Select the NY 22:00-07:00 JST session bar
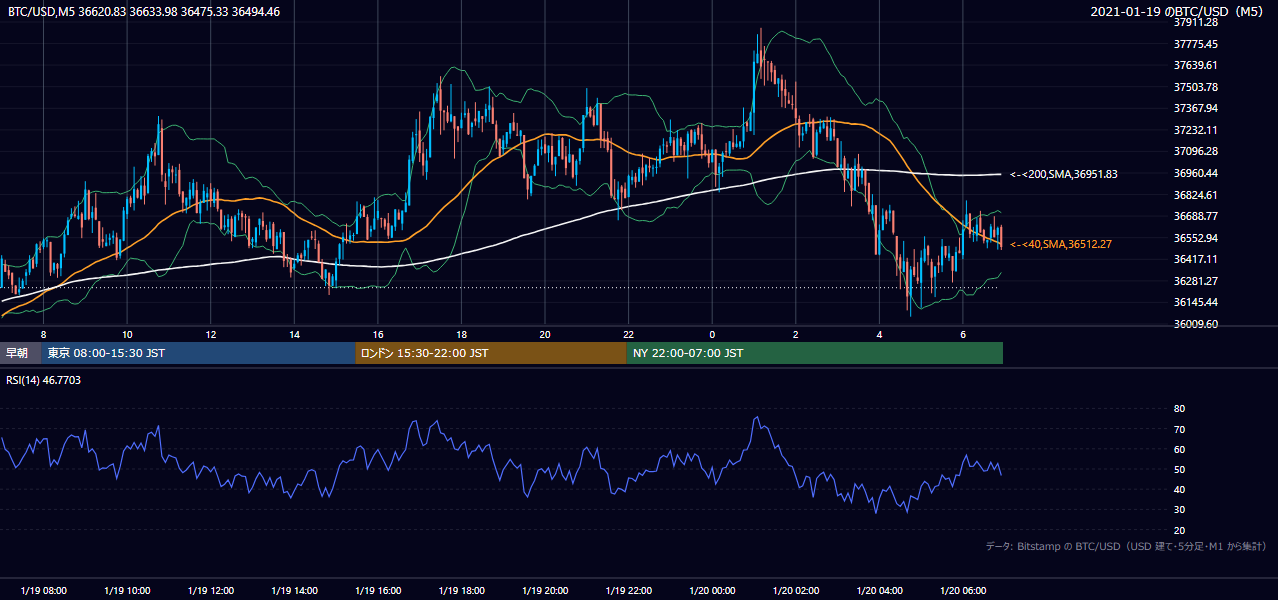This screenshot has height=600, width=1278. pos(815,353)
